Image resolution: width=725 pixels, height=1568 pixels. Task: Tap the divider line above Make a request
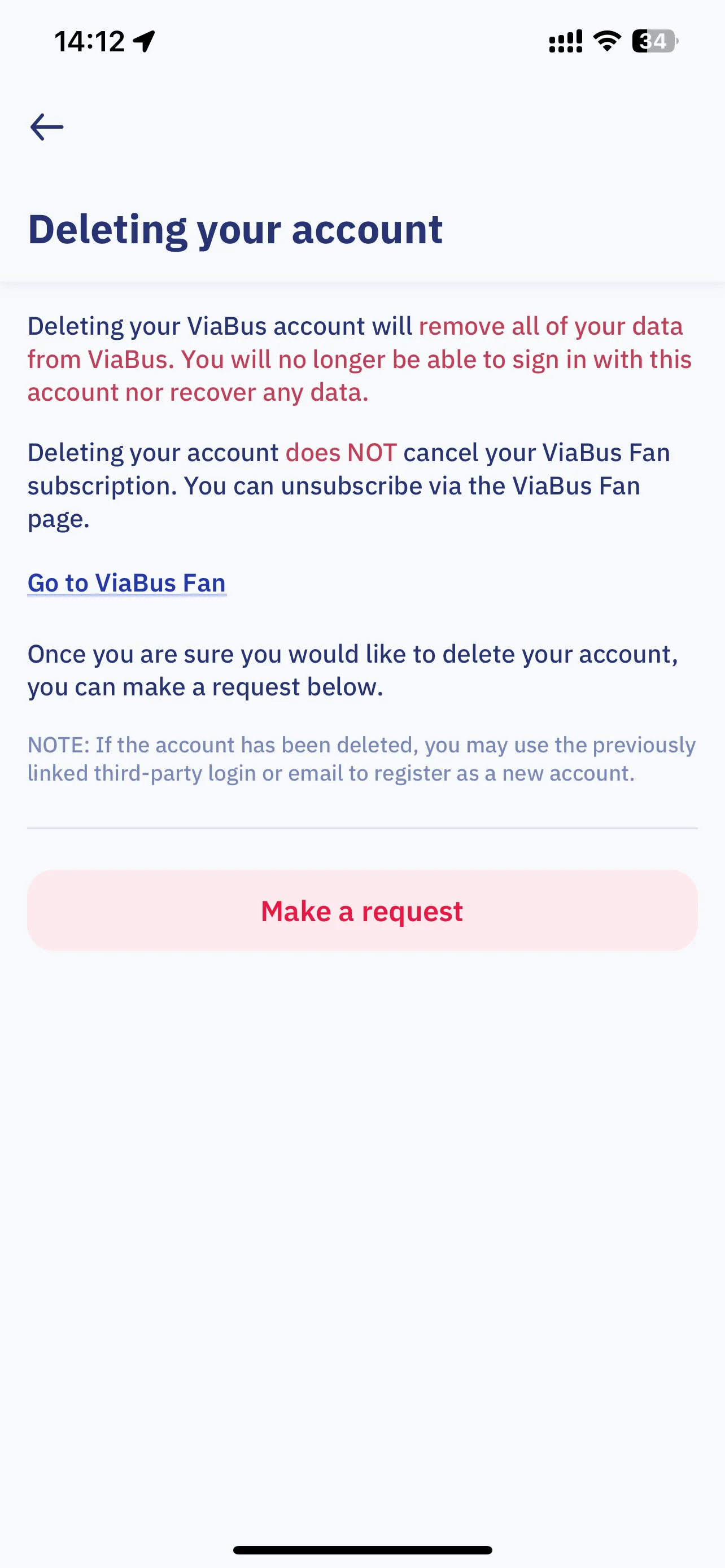(362, 828)
